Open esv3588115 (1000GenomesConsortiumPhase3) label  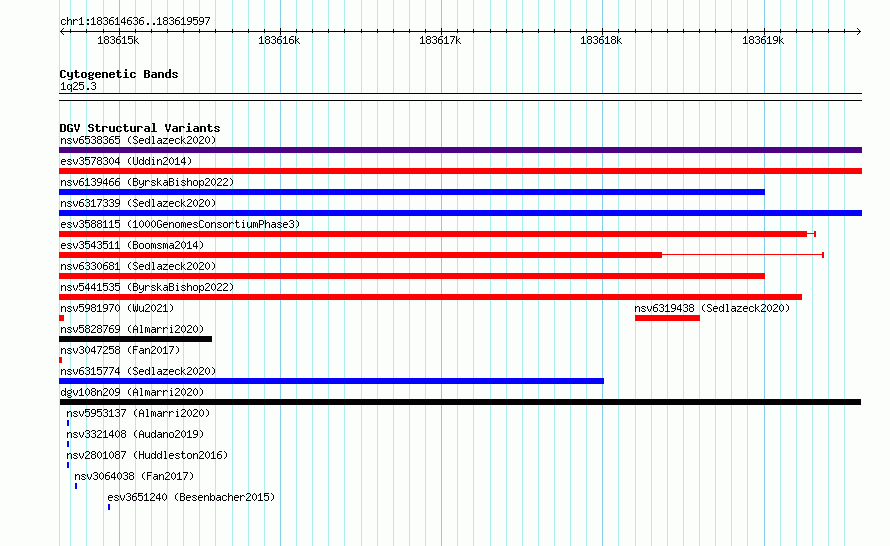click(180, 224)
